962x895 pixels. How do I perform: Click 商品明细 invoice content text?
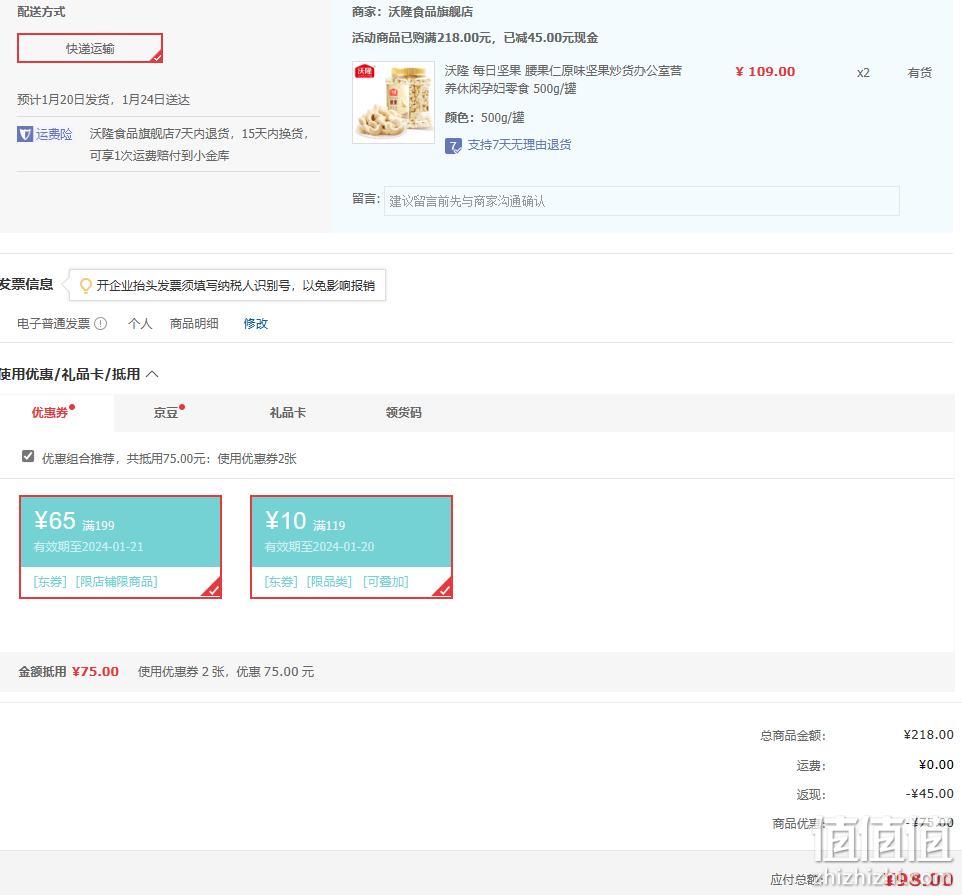194,323
